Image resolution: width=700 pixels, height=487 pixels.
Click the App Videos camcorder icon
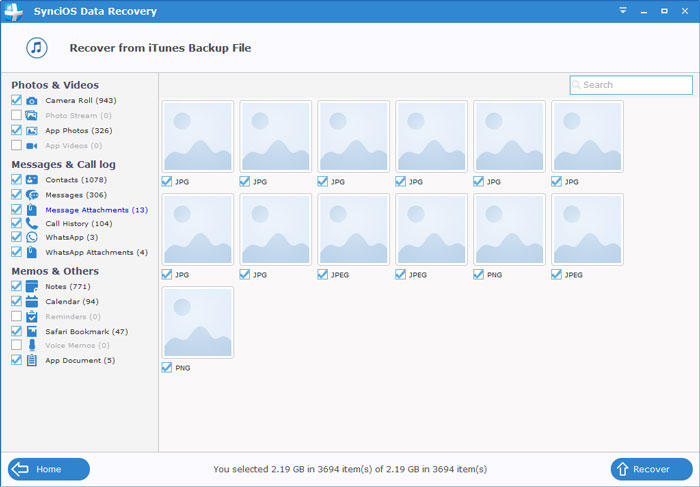[x=32, y=146]
